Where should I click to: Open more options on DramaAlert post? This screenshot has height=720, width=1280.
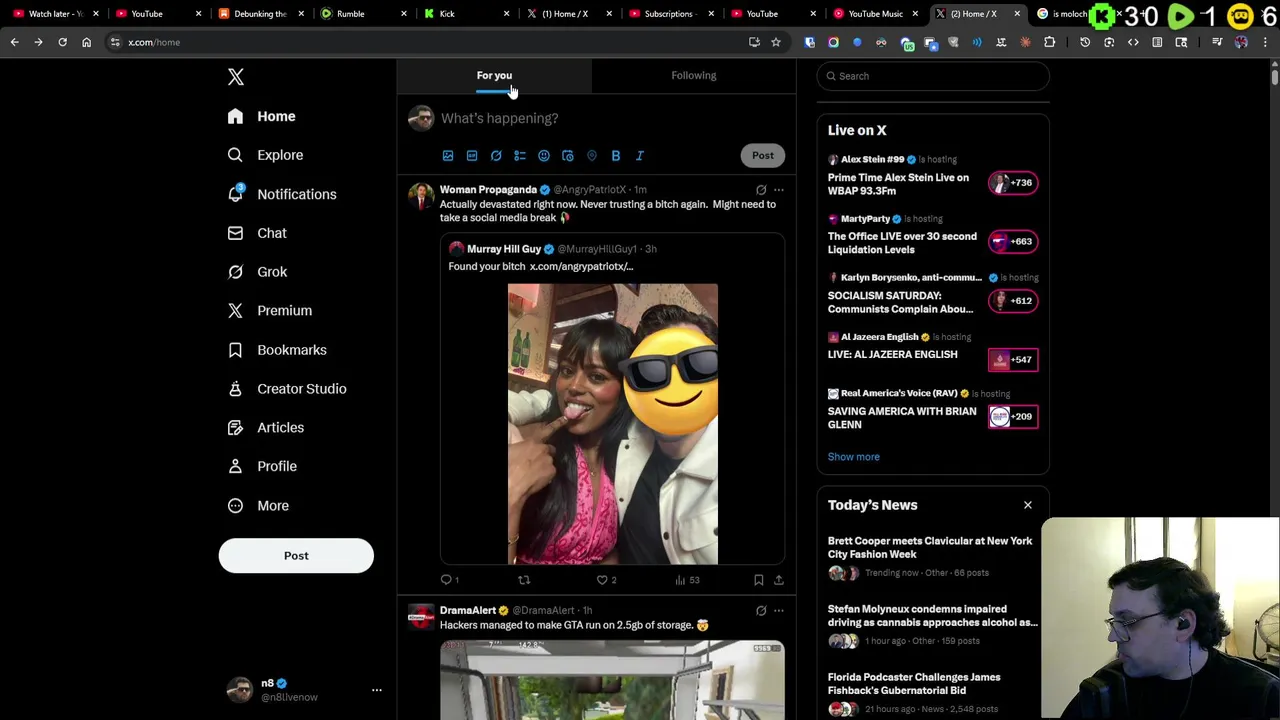779,610
